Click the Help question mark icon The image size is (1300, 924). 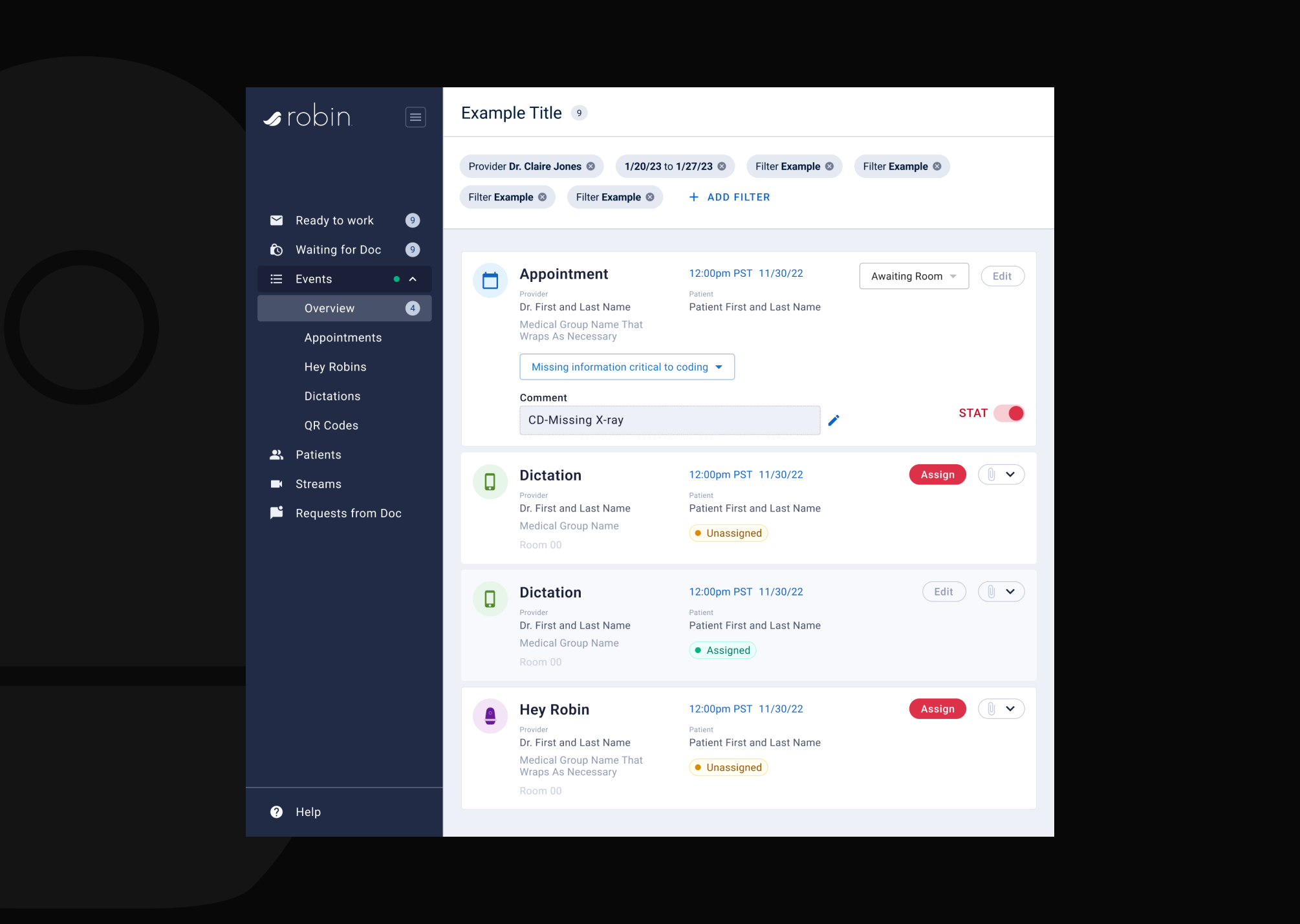[x=276, y=812]
